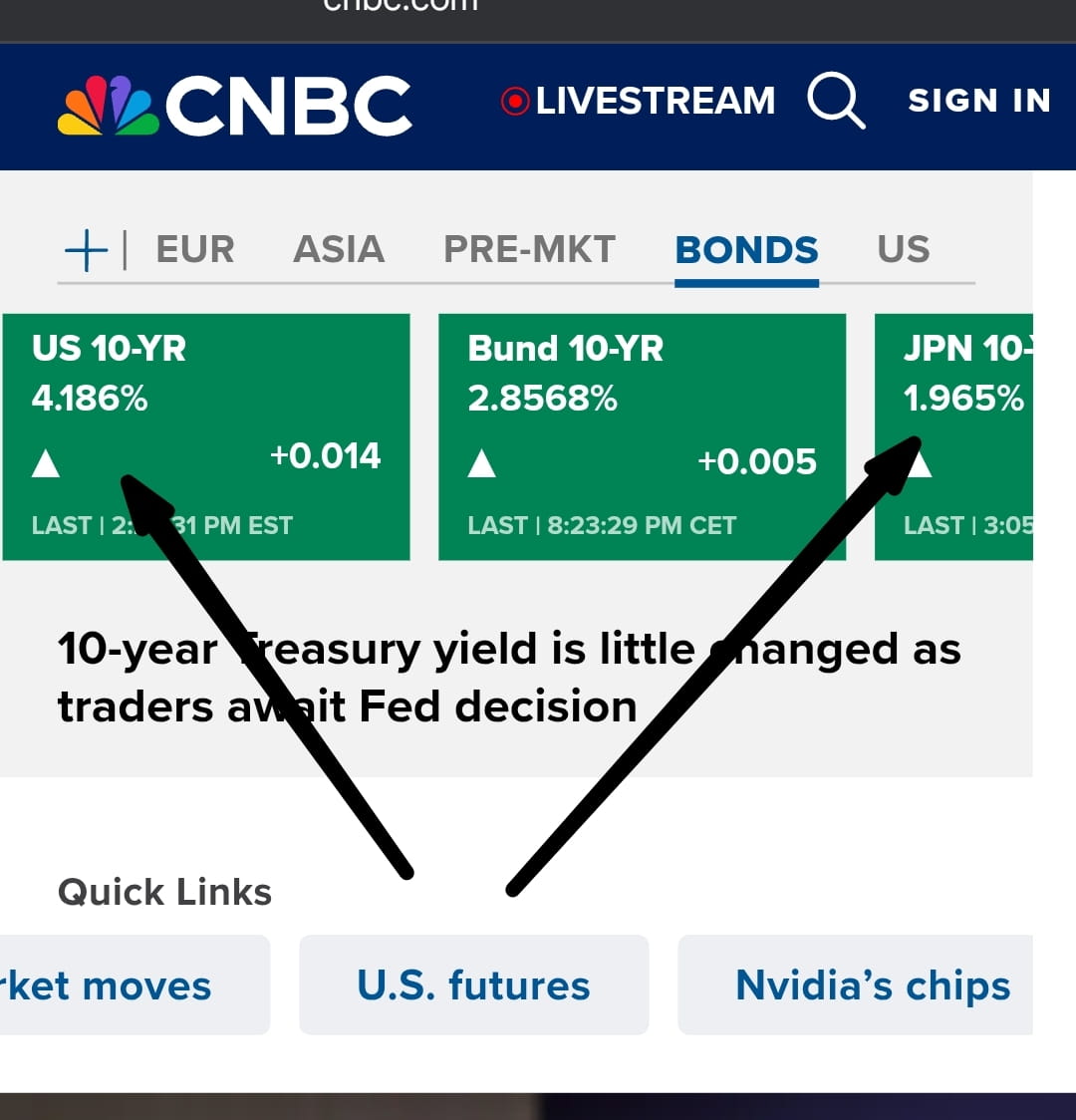Open the search magnifier icon
1076x1120 pixels.
(835, 101)
